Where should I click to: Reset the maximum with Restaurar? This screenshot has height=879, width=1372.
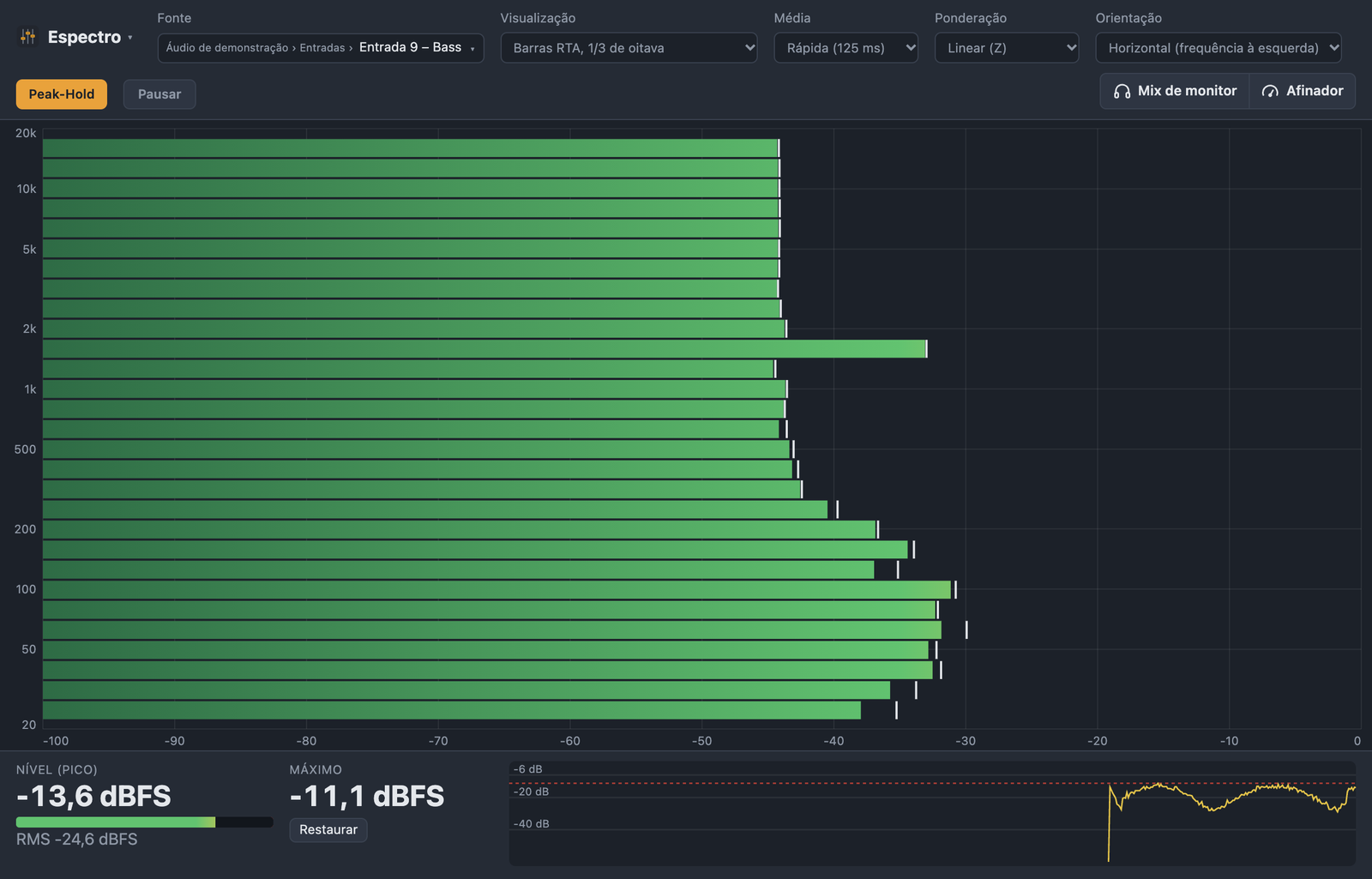328,830
